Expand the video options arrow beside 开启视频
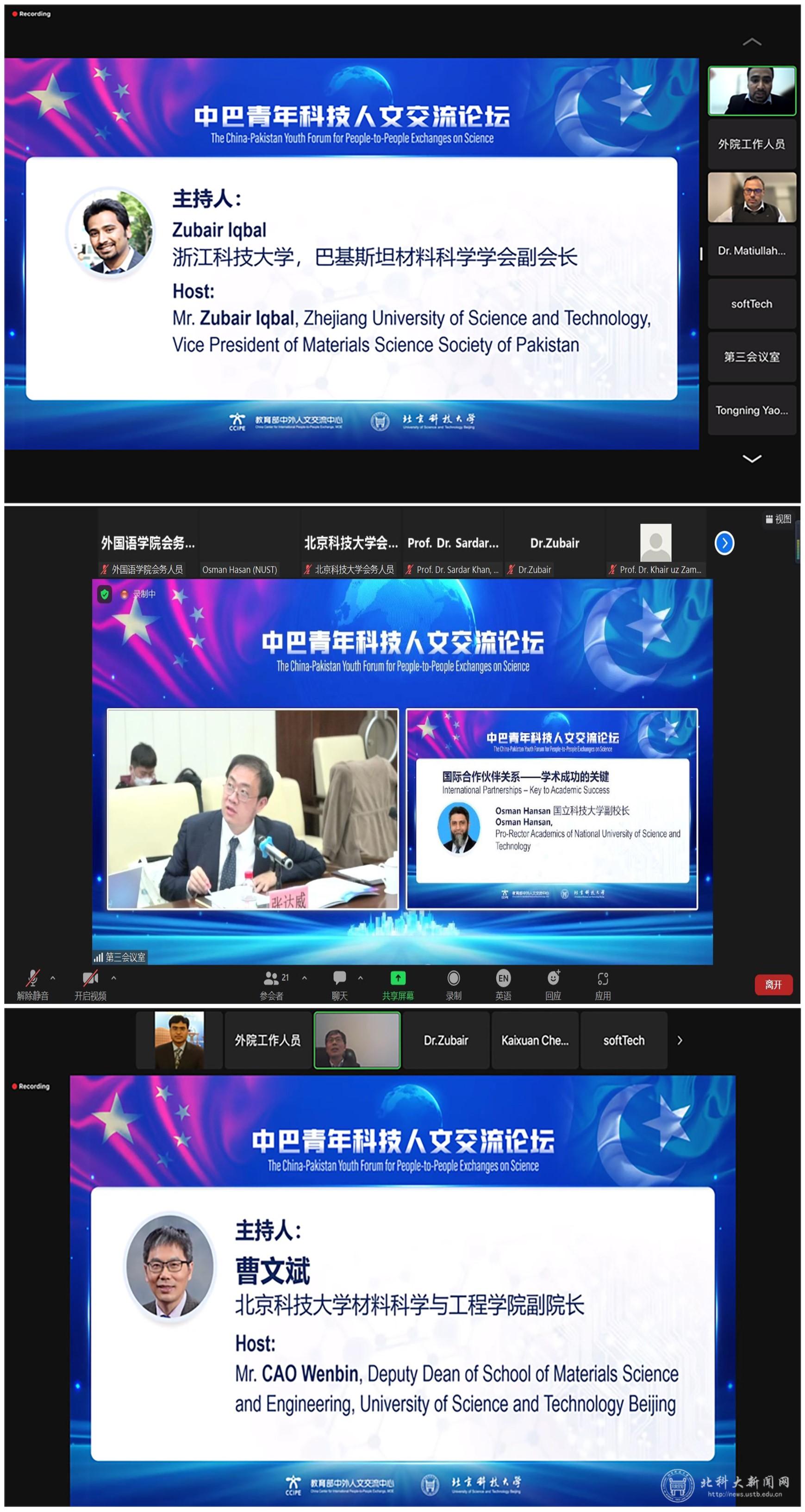805x1512 pixels. [x=114, y=978]
